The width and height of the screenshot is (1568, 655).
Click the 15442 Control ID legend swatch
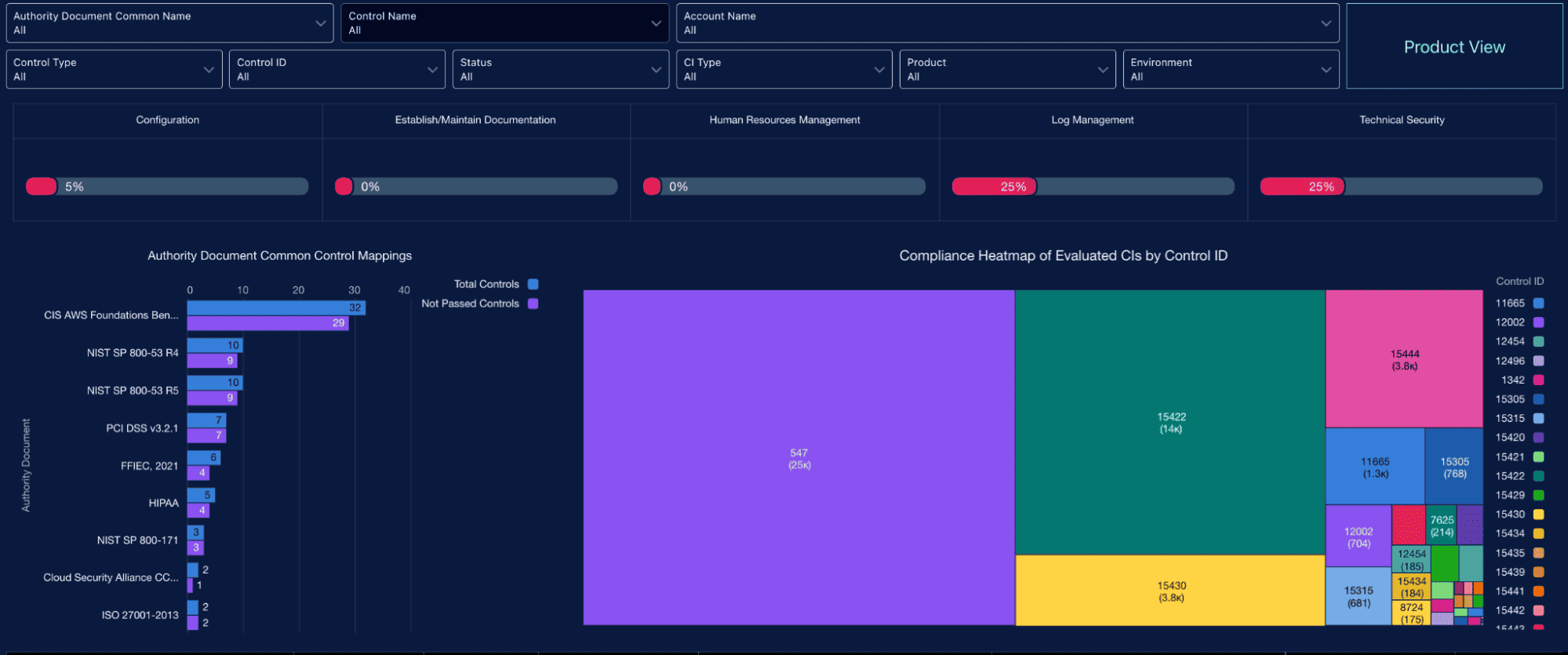(1539, 610)
